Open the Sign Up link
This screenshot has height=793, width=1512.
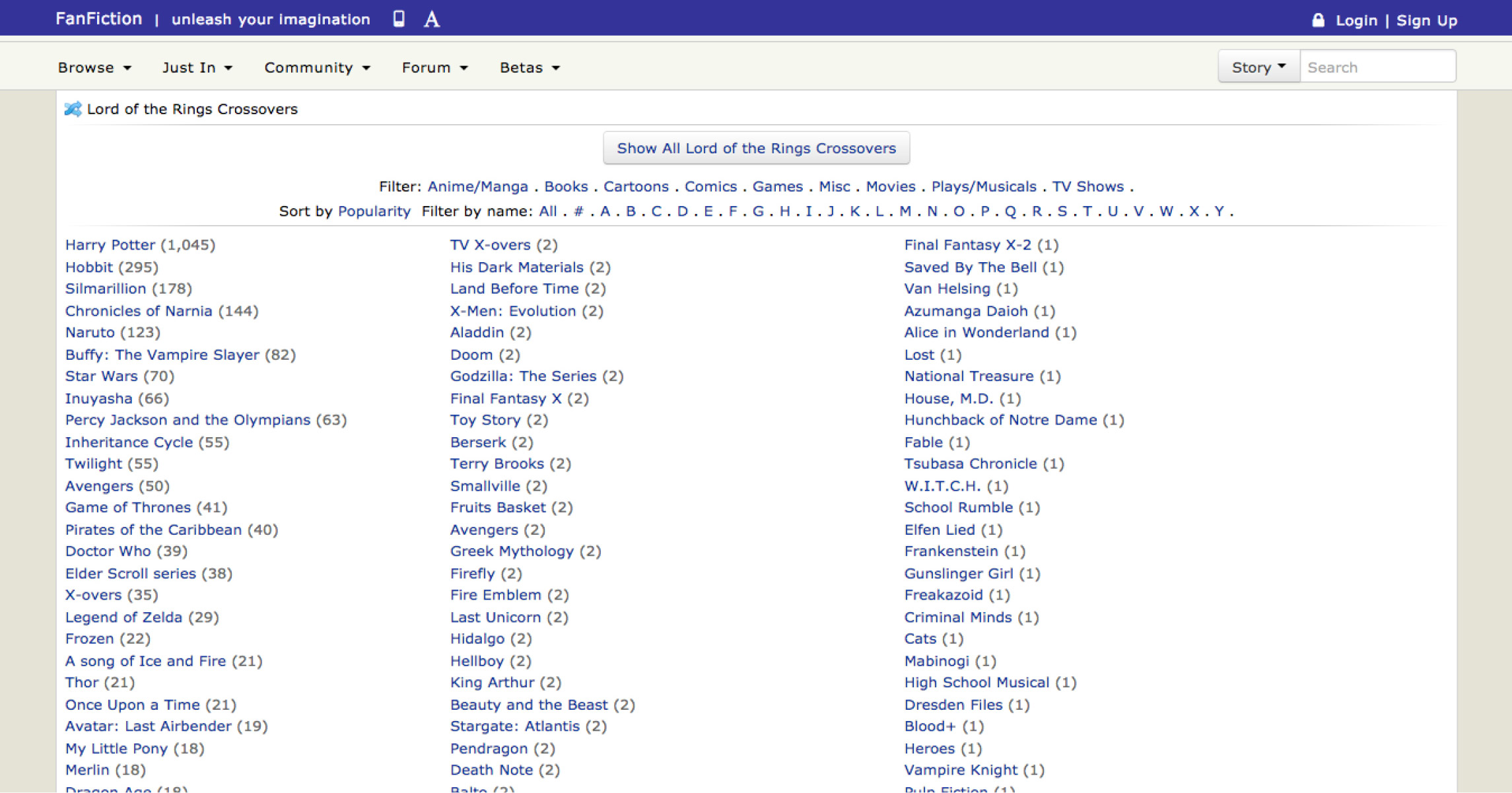point(1426,20)
